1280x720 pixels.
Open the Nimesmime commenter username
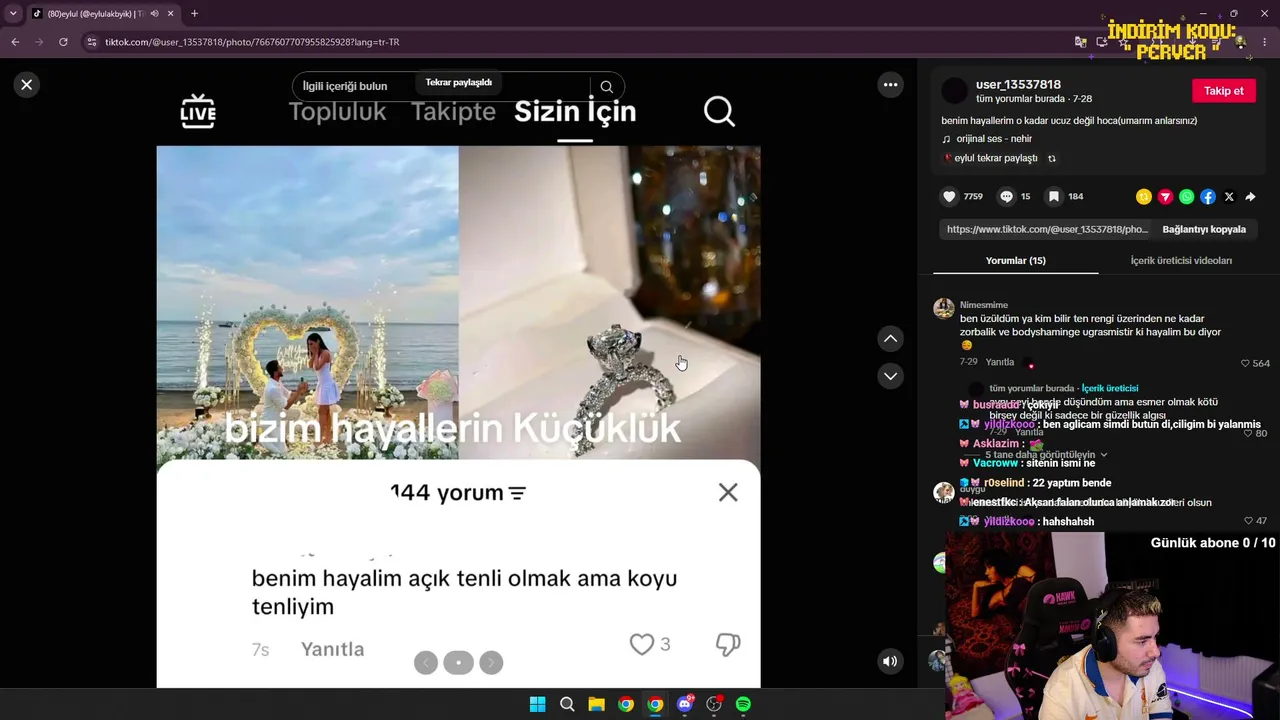[x=984, y=305]
